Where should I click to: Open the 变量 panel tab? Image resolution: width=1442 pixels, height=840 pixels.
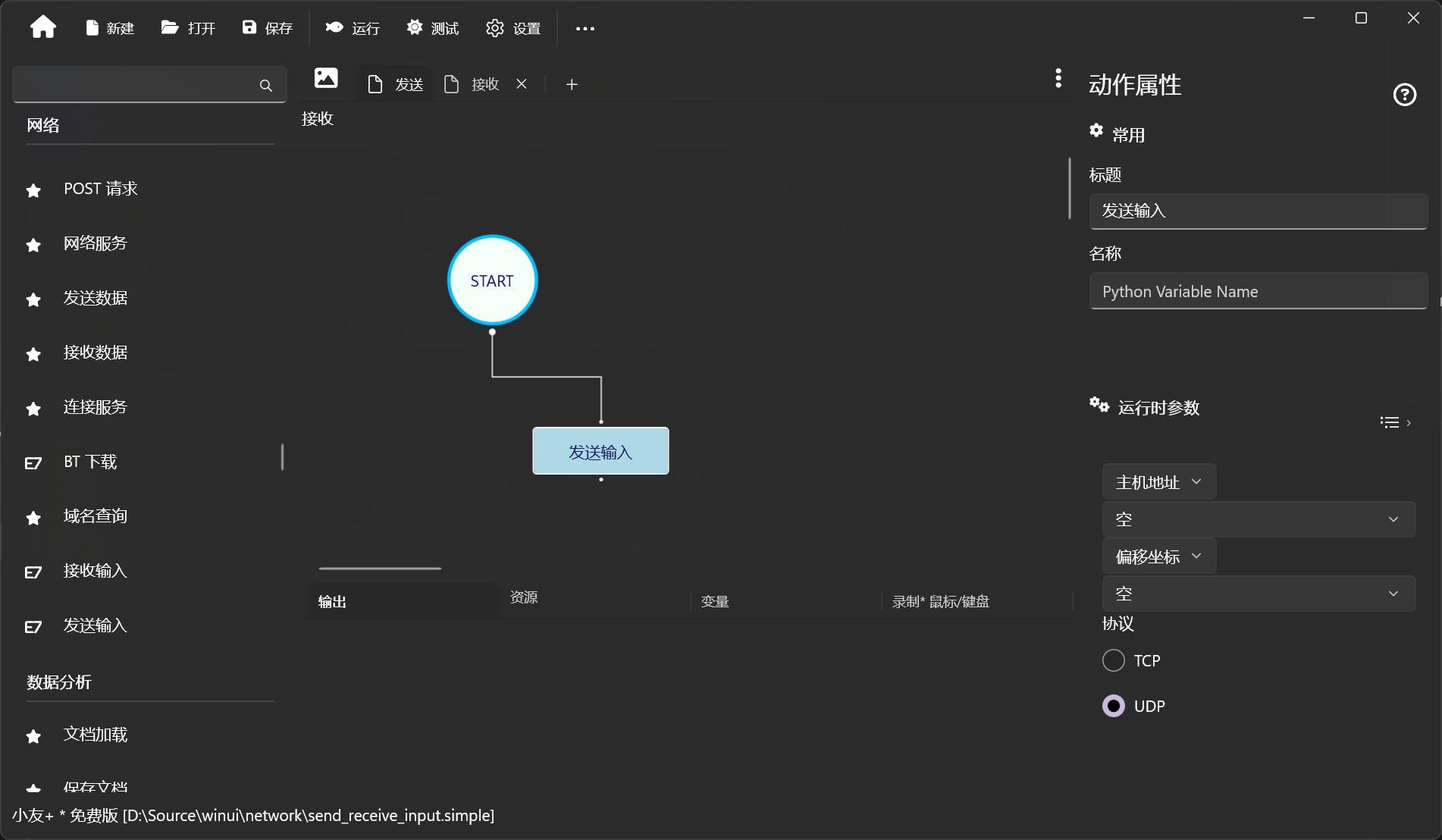point(713,601)
